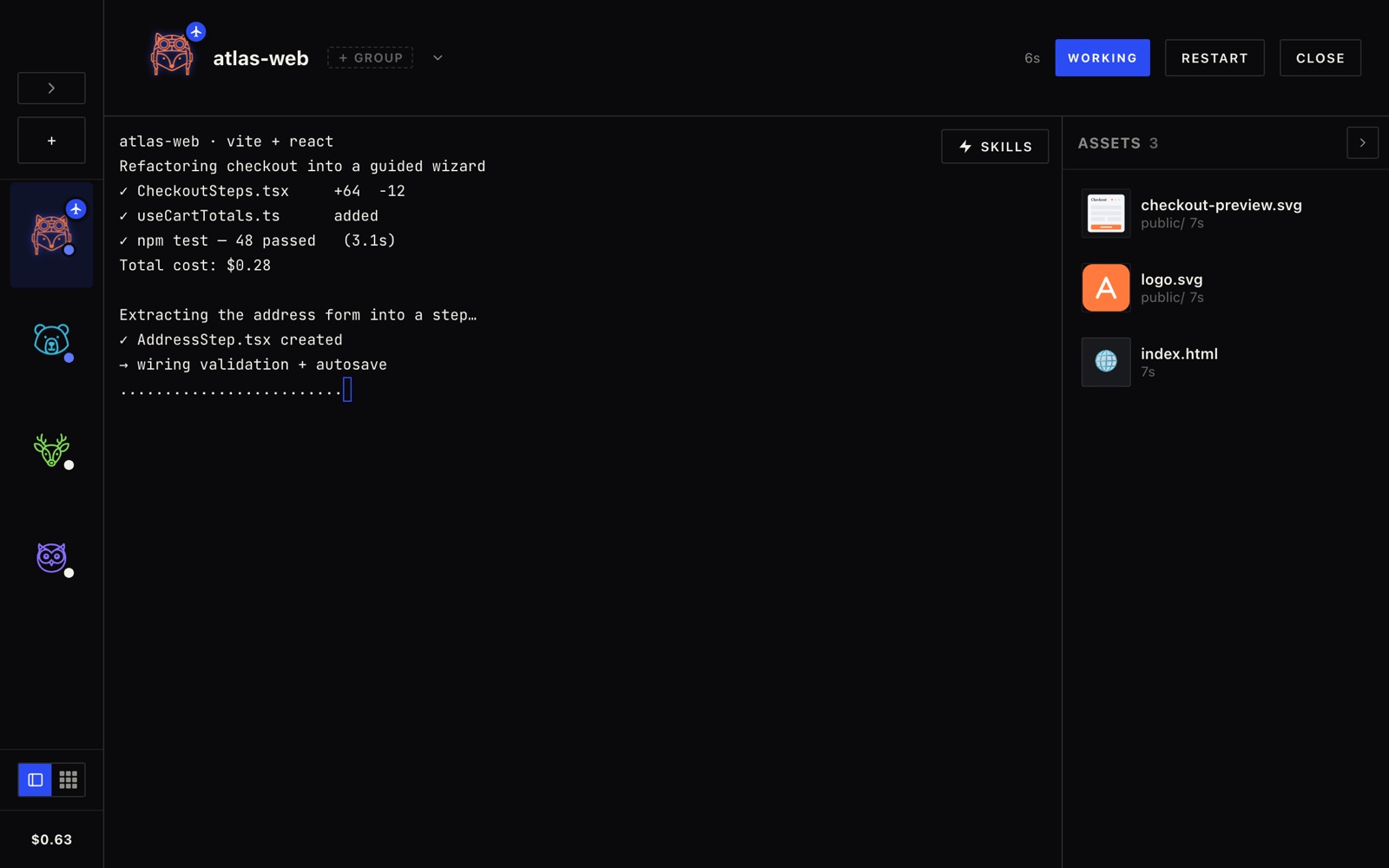Screen dimensions: 1389x868
Task: Open checkout-preview.svg thumbnail
Action: pos(1106,213)
